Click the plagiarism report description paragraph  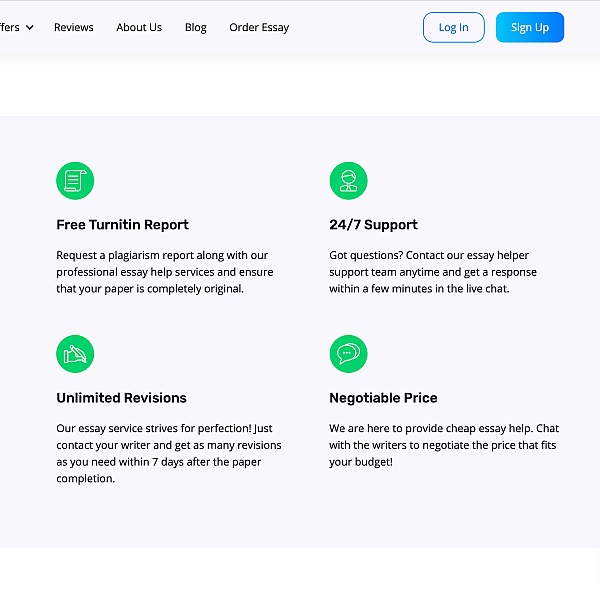tap(165, 272)
